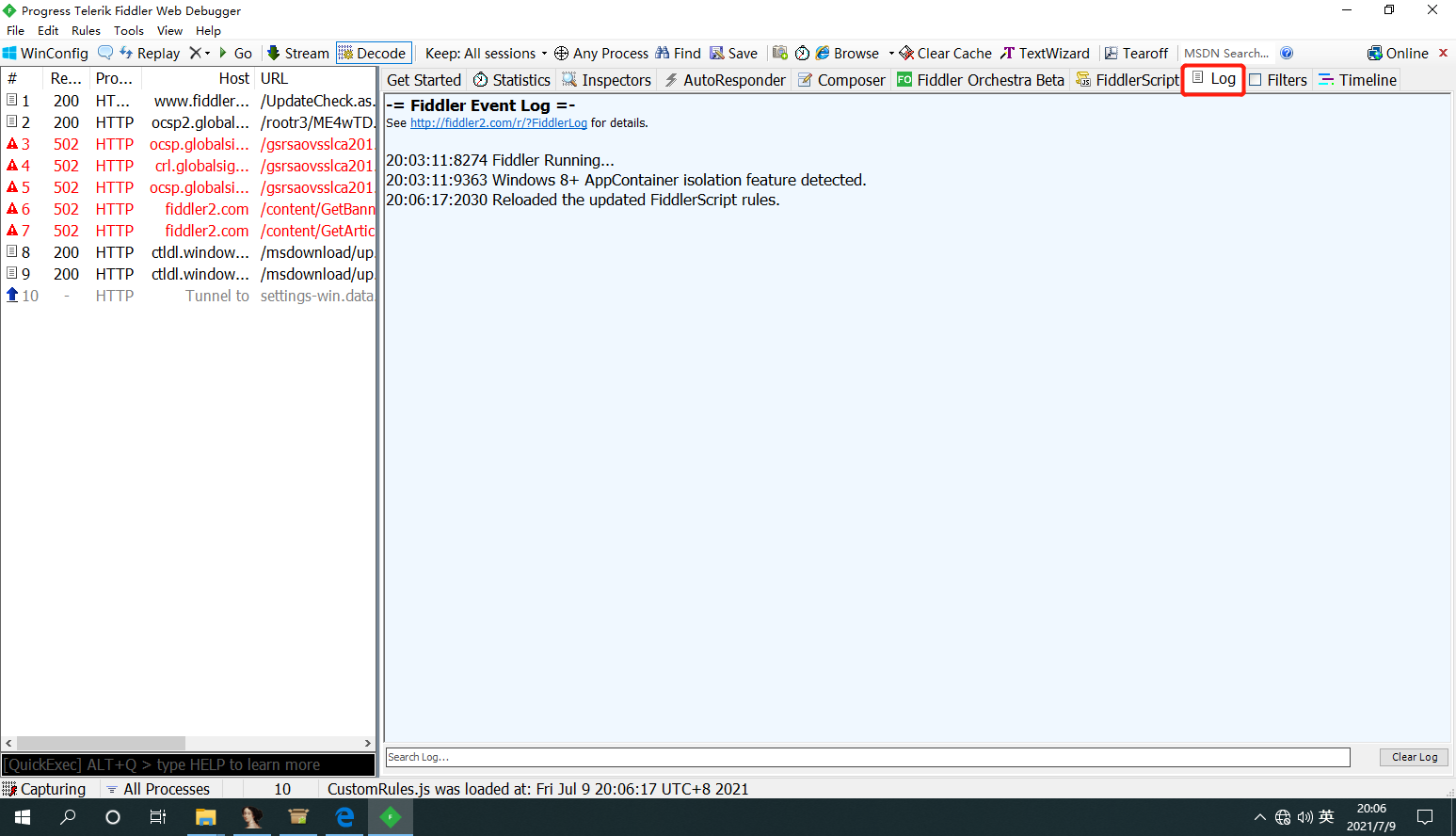Image resolution: width=1456 pixels, height=836 pixels.
Task: Open the Remove sessions X dropdown arrow
Action: pyautogui.click(x=207, y=54)
